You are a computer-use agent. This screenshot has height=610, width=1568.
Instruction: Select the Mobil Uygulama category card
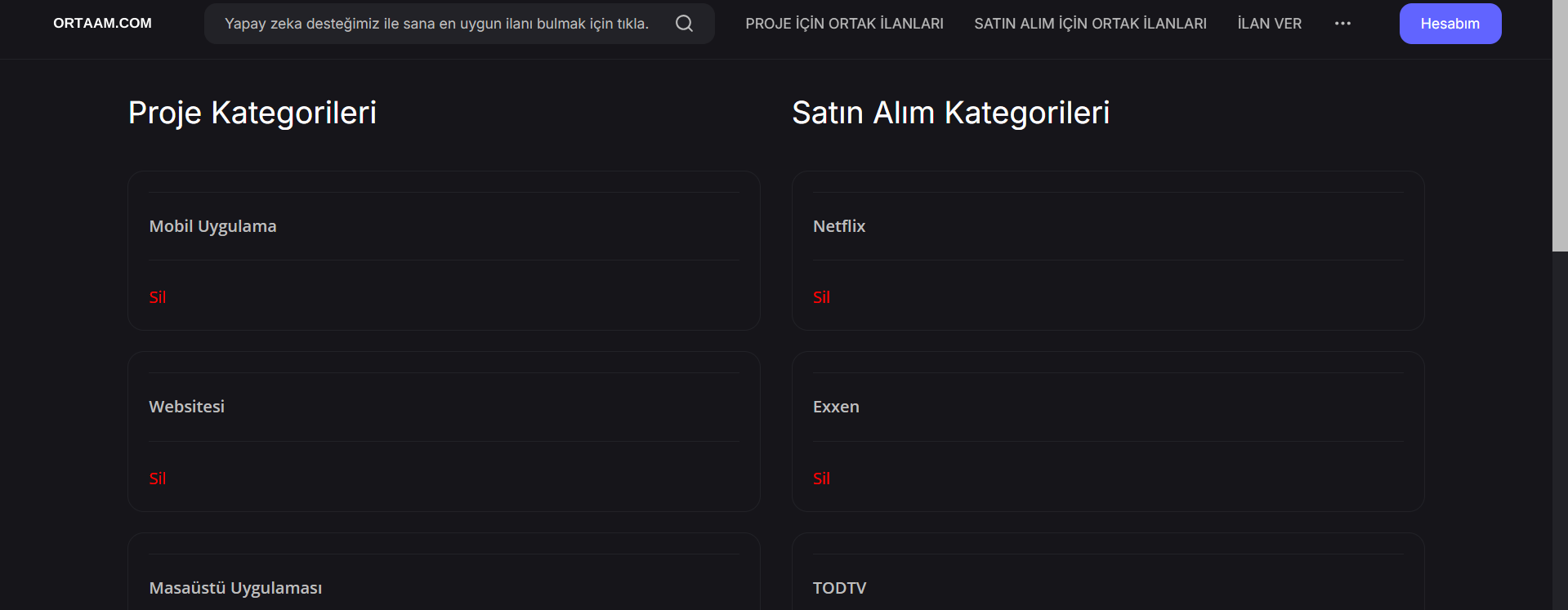coord(212,226)
